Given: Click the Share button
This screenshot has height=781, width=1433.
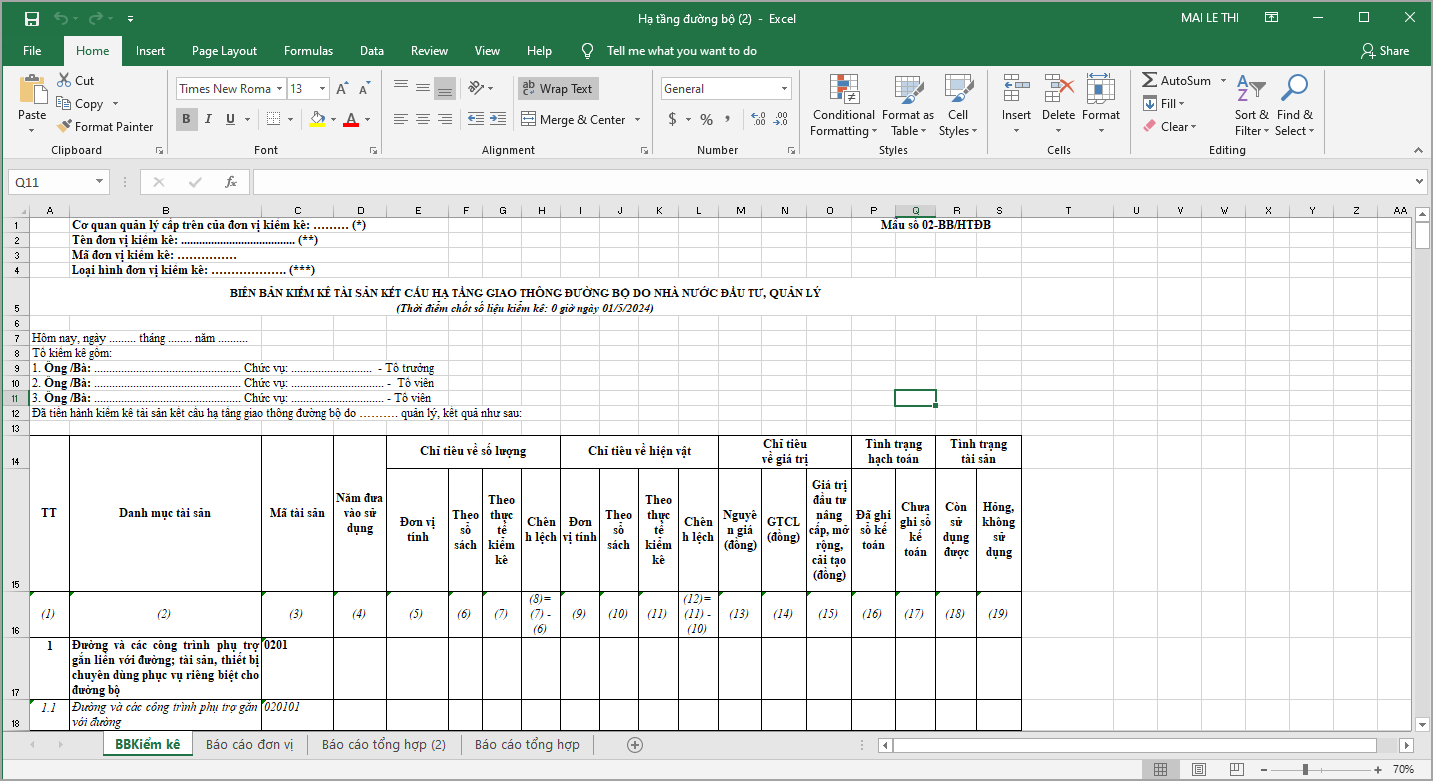Looking at the screenshot, I should coord(1384,51).
